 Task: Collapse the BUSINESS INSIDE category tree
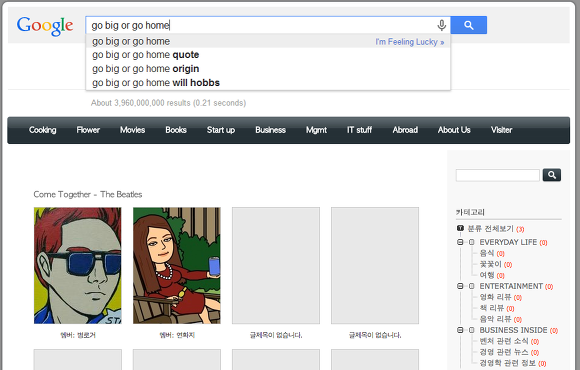point(460,330)
